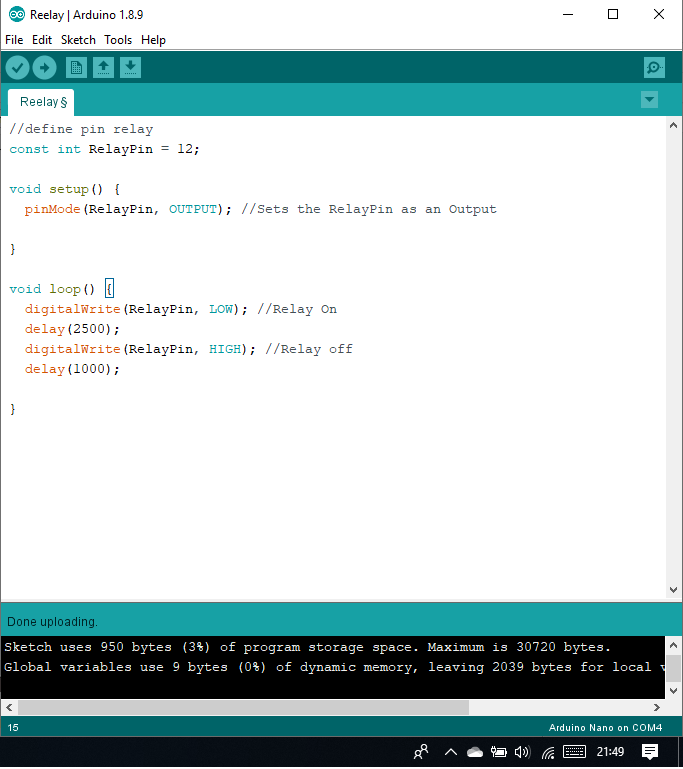Open the volume speaker tray icon

coord(522,752)
